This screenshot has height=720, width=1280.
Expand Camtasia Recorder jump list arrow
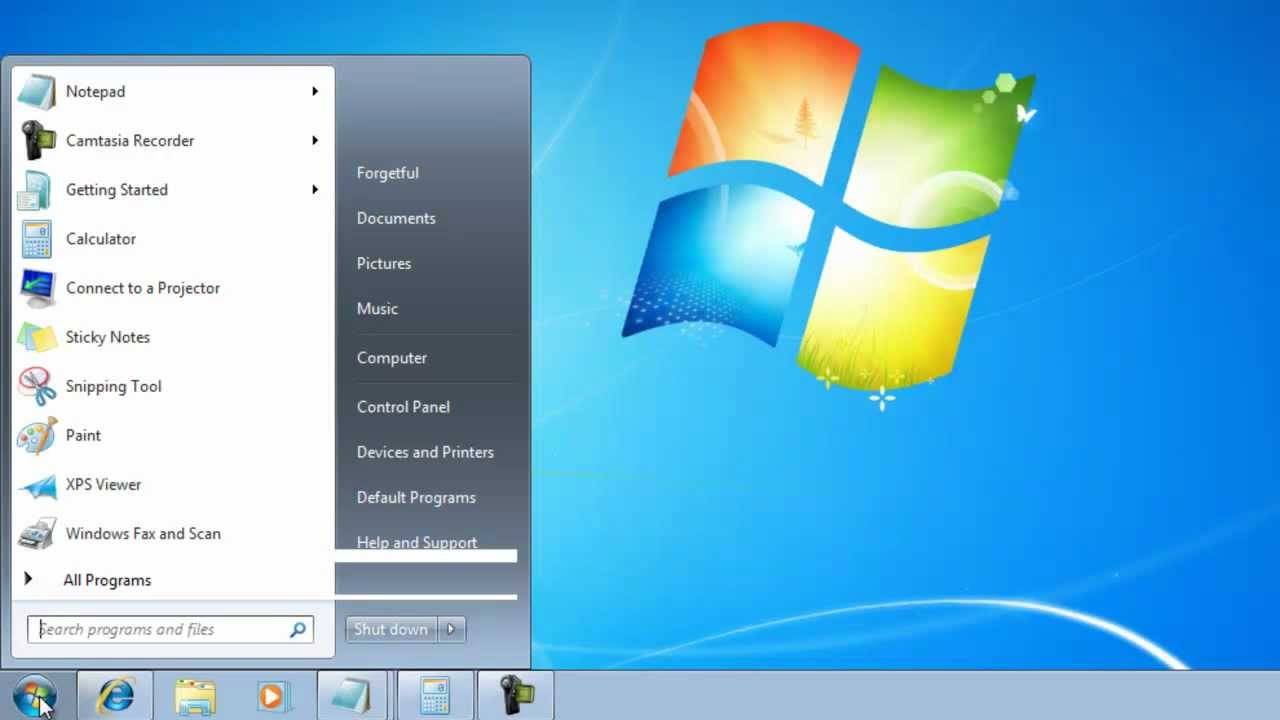(x=314, y=140)
